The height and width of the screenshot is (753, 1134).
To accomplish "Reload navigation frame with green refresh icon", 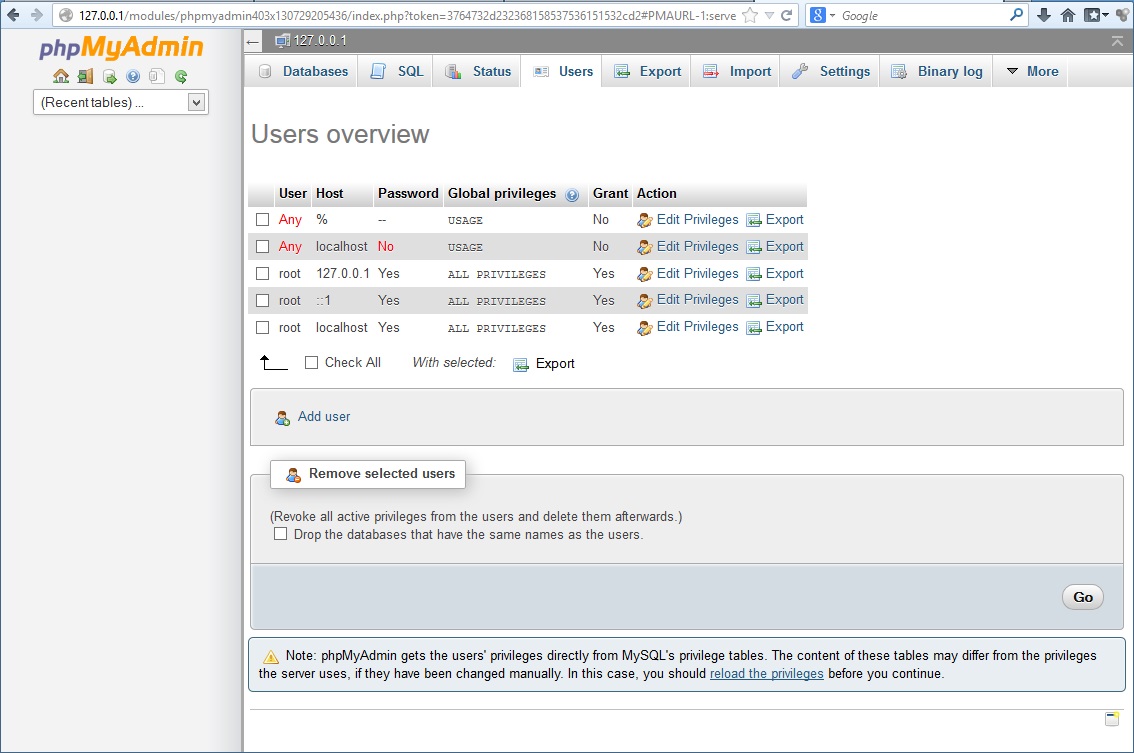I will tap(181, 77).
